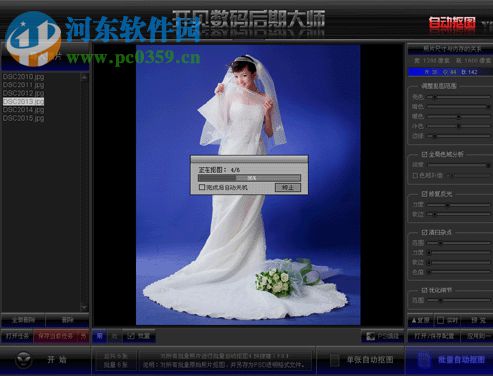Click the 亮色 slider
Image resolution: width=493 pixels, height=376 pixels.
click(459, 97)
